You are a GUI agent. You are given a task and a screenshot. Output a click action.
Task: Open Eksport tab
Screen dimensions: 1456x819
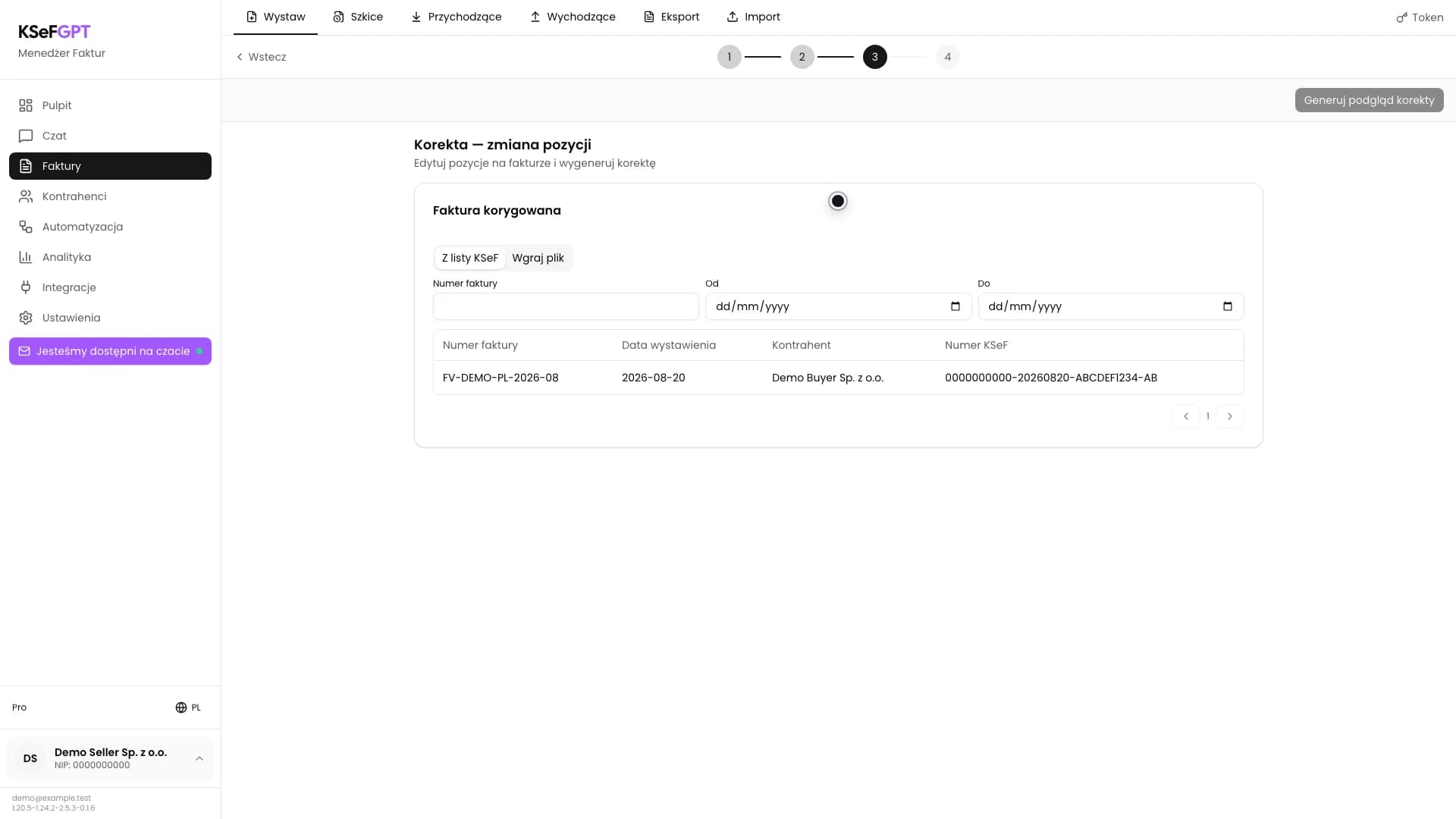coord(671,17)
